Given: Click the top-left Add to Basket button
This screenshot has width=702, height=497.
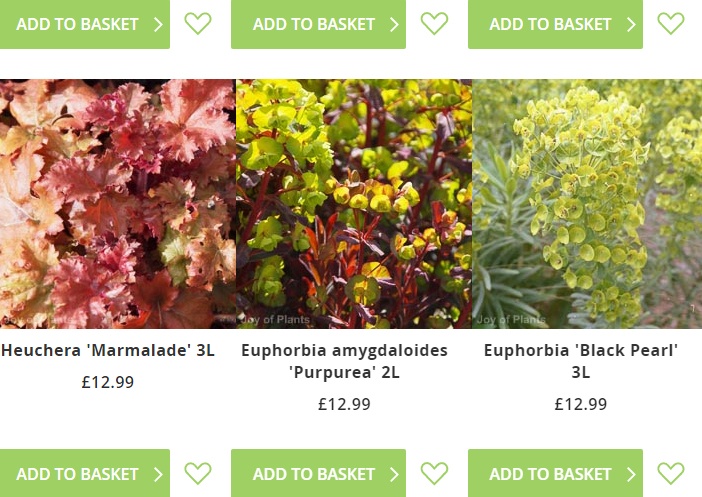Looking at the screenshot, I should tap(85, 24).
